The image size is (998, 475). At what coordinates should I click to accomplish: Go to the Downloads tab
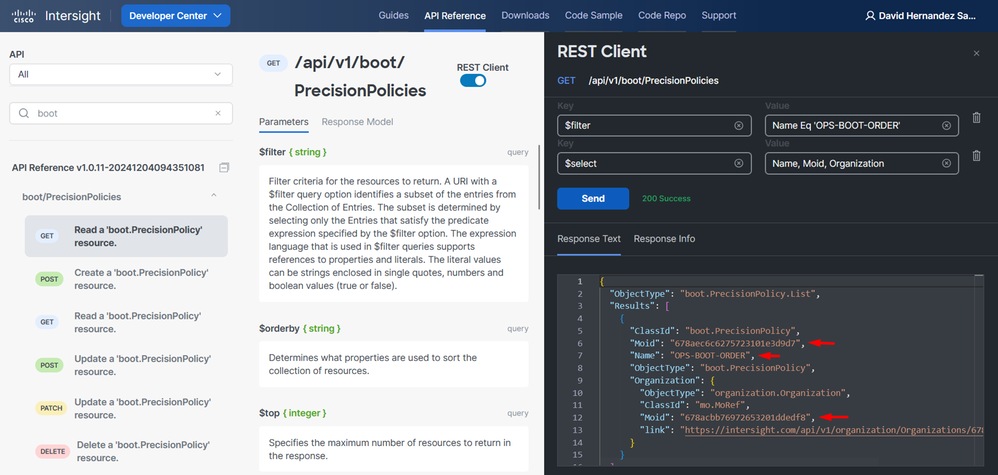tap(525, 15)
